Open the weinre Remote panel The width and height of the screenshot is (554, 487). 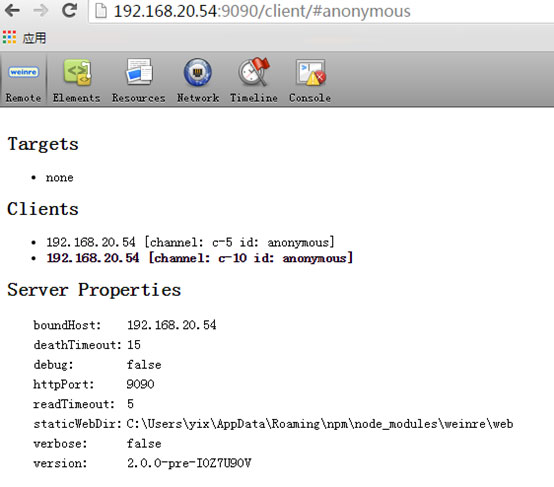pyautogui.click(x=23, y=80)
